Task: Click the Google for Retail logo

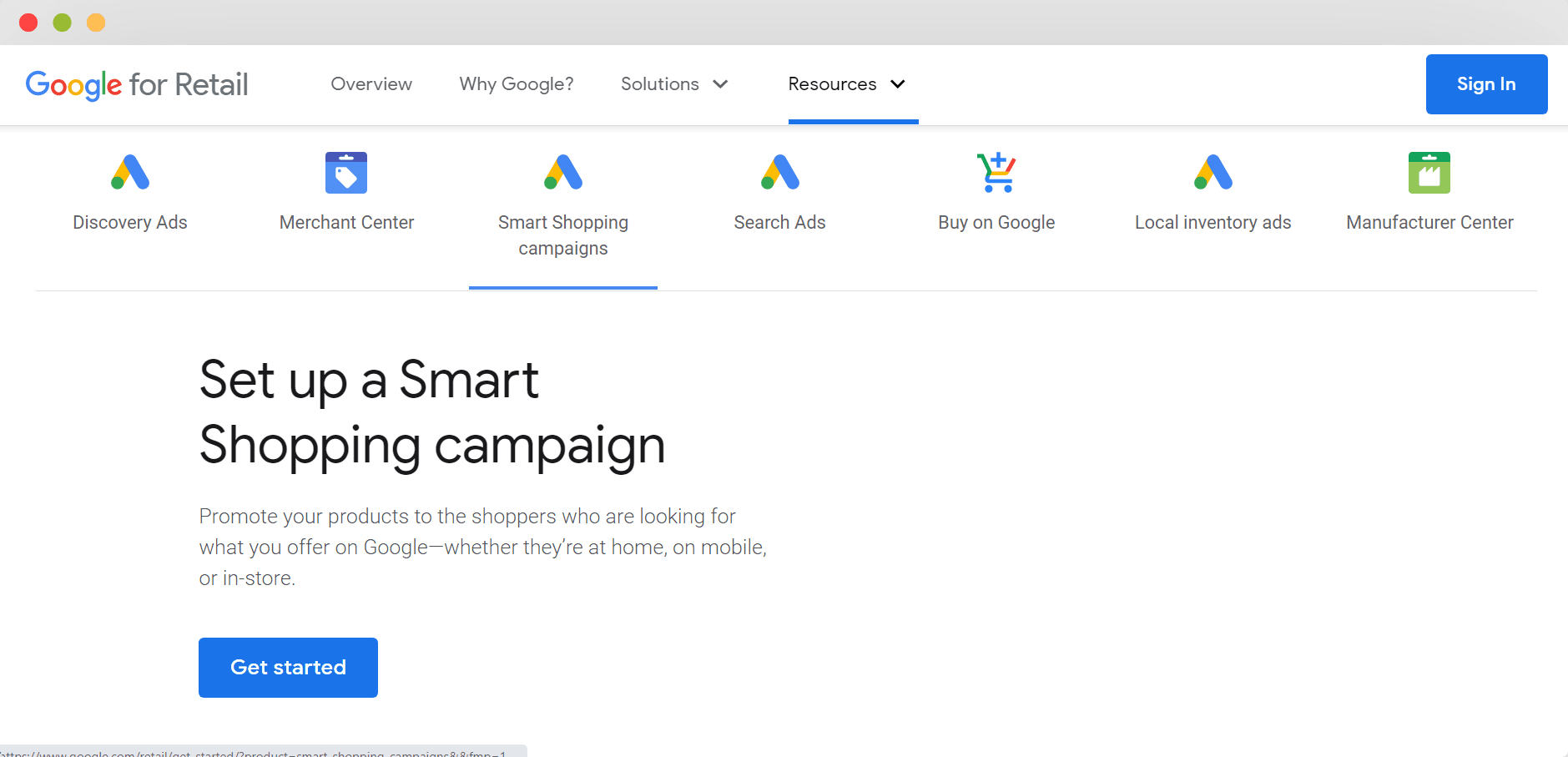Action: [x=137, y=84]
